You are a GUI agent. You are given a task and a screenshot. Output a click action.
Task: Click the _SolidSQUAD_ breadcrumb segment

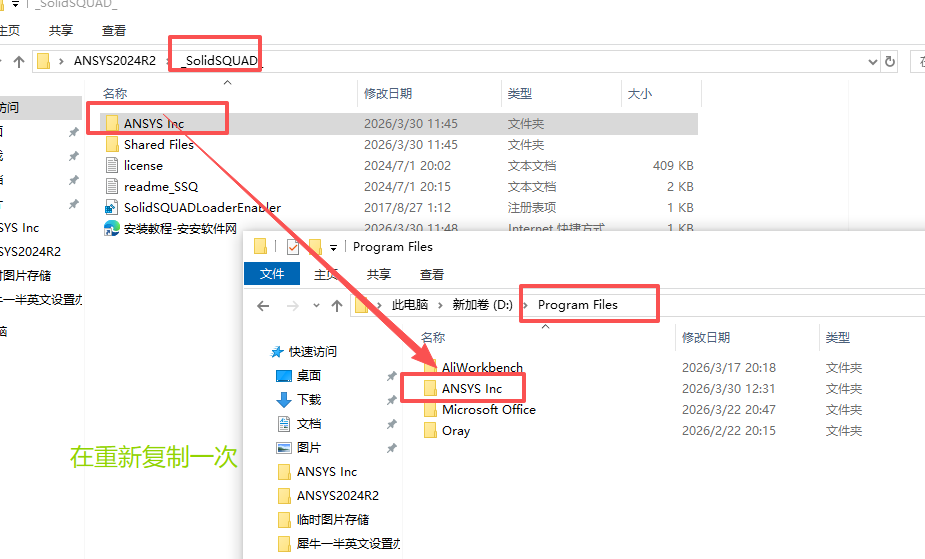coord(222,61)
